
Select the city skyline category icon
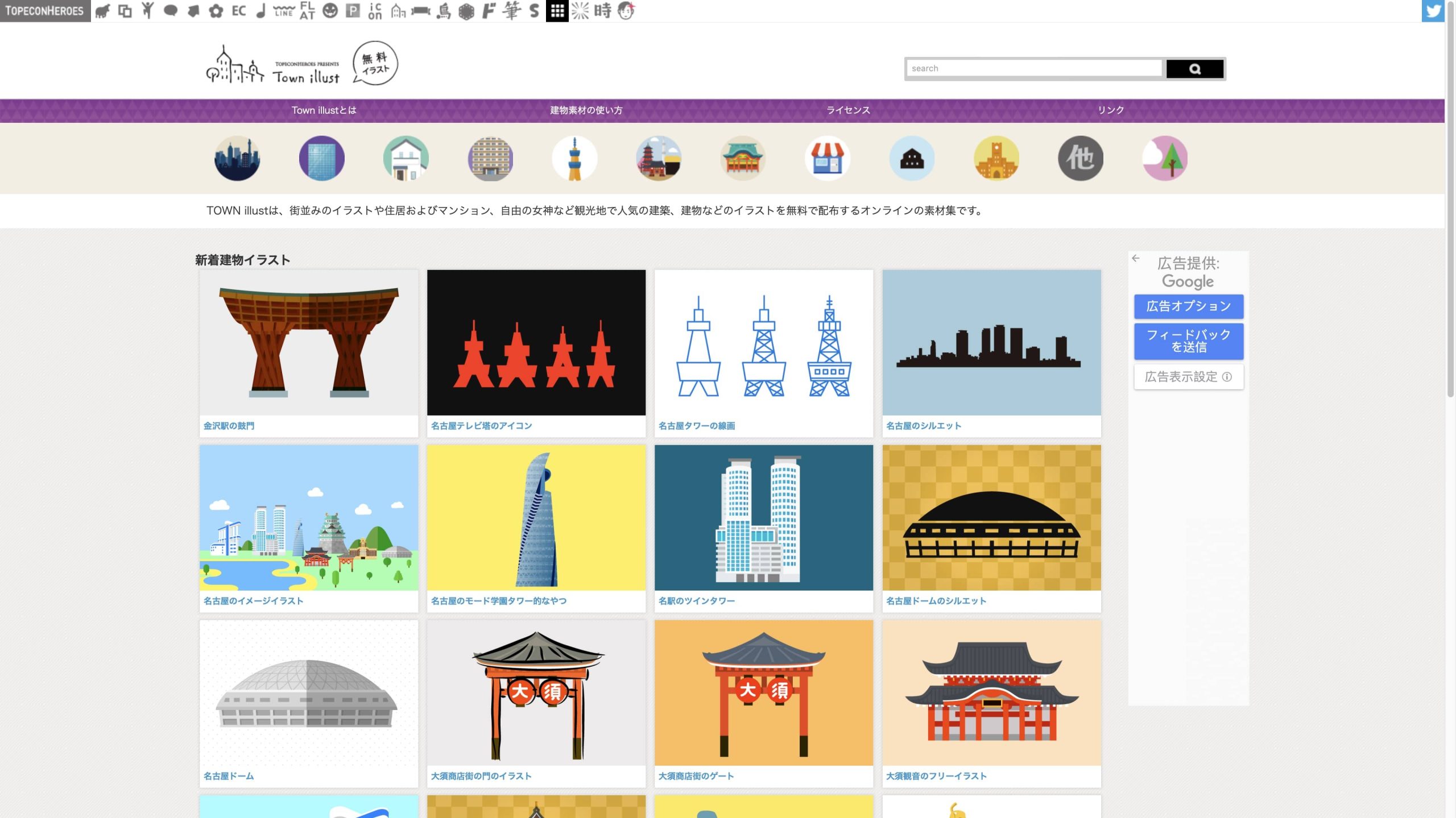(x=237, y=159)
